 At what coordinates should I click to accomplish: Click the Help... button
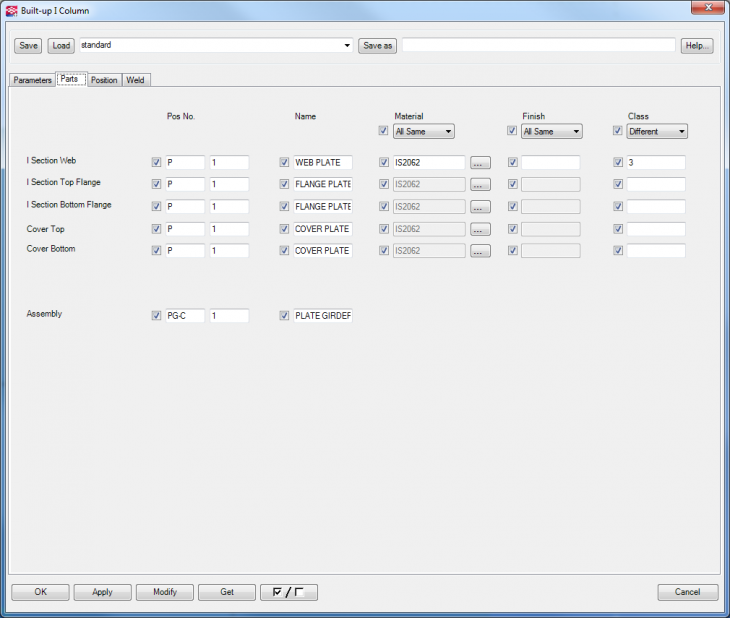point(697,46)
